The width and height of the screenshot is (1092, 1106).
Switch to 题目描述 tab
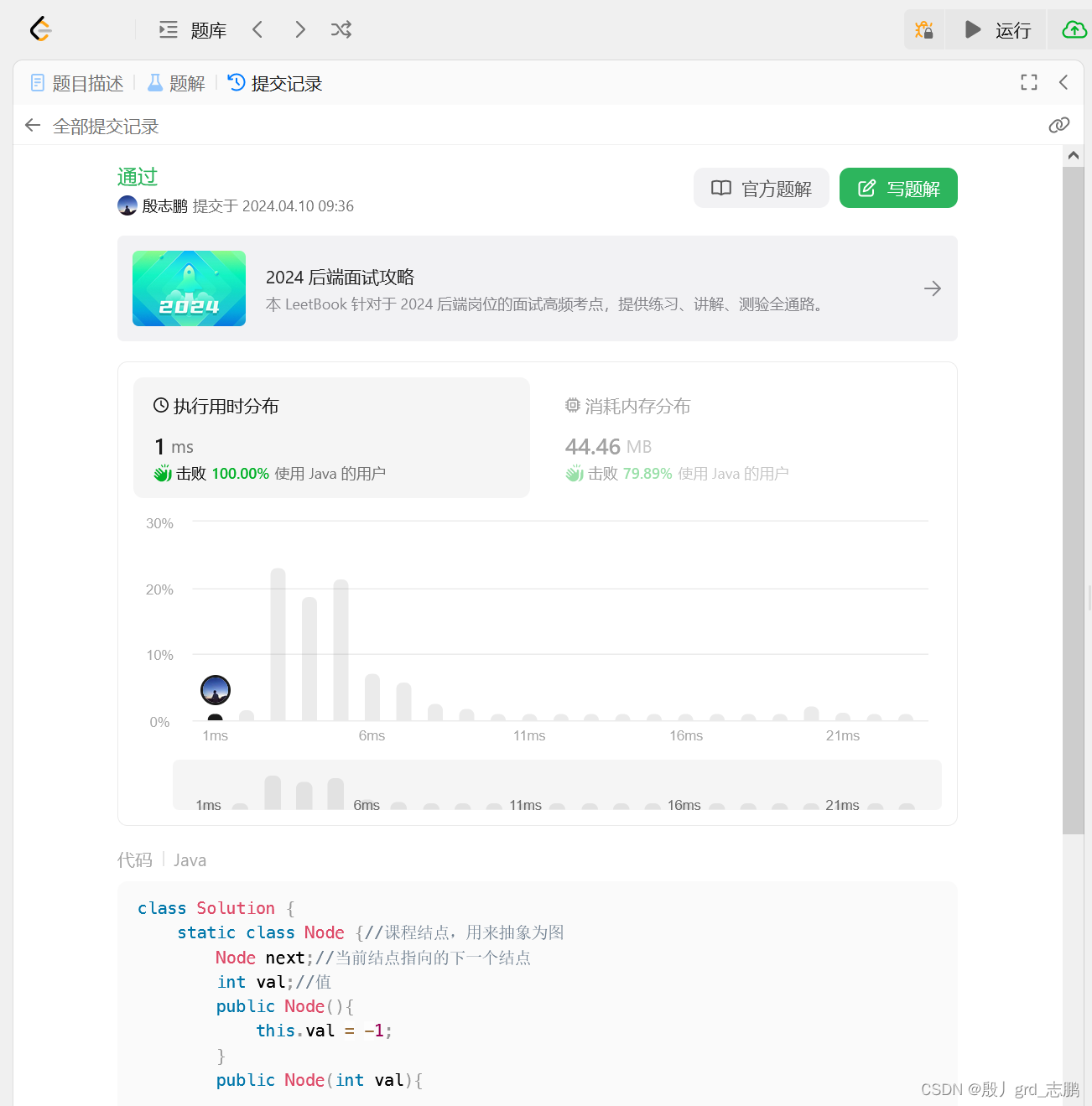(77, 83)
